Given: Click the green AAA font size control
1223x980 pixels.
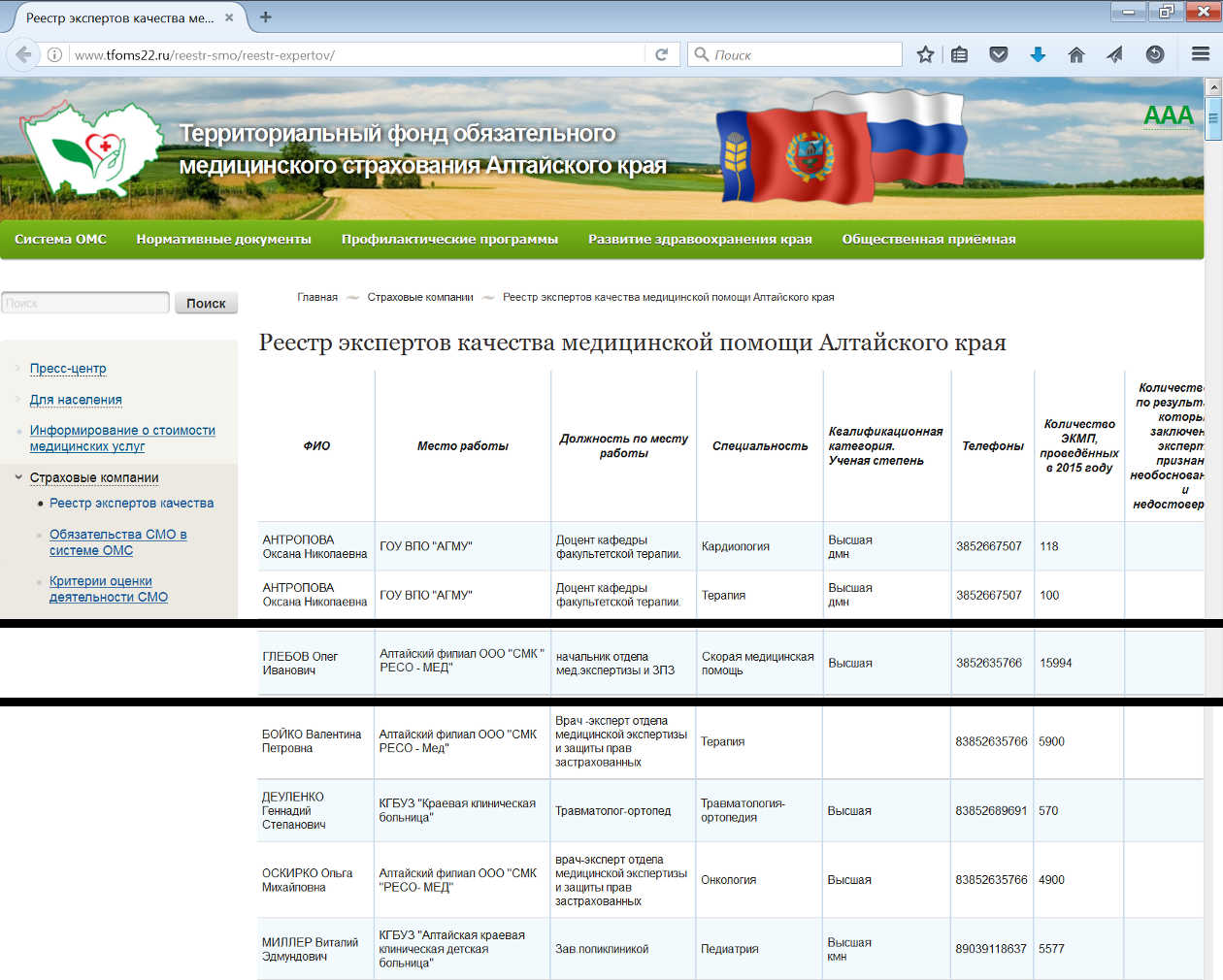Looking at the screenshot, I should click(x=1168, y=115).
